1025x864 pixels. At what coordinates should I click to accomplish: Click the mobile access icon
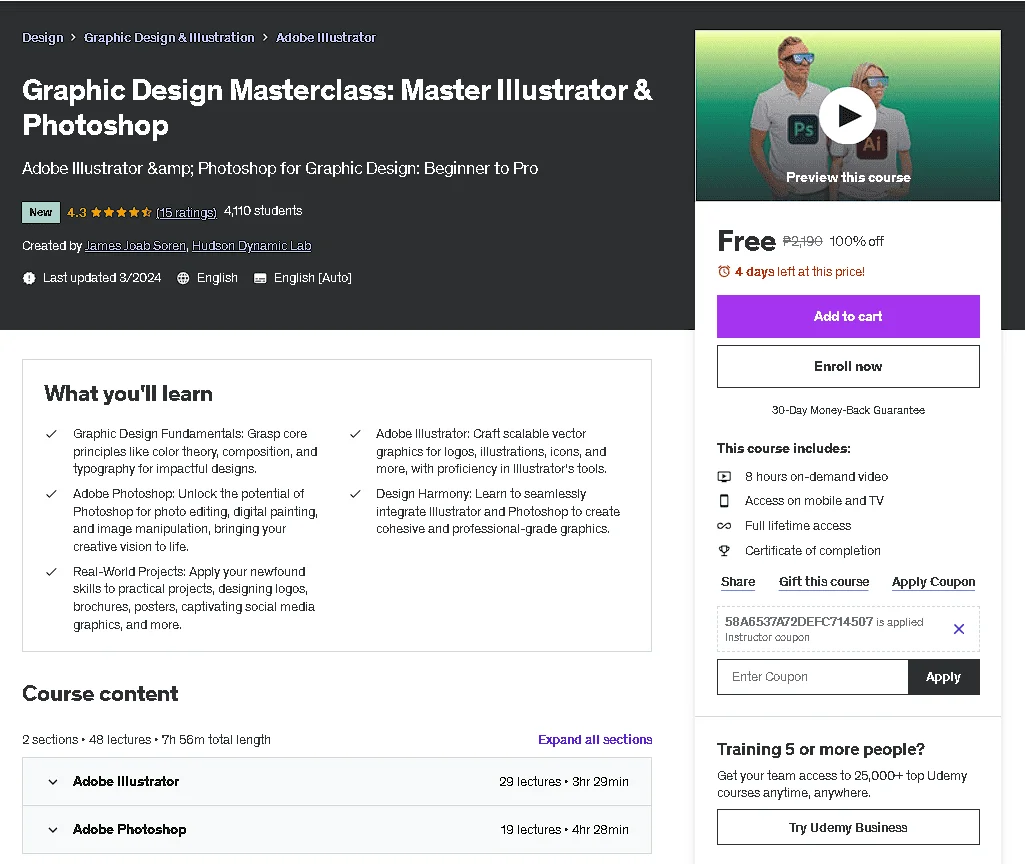pyautogui.click(x=724, y=501)
